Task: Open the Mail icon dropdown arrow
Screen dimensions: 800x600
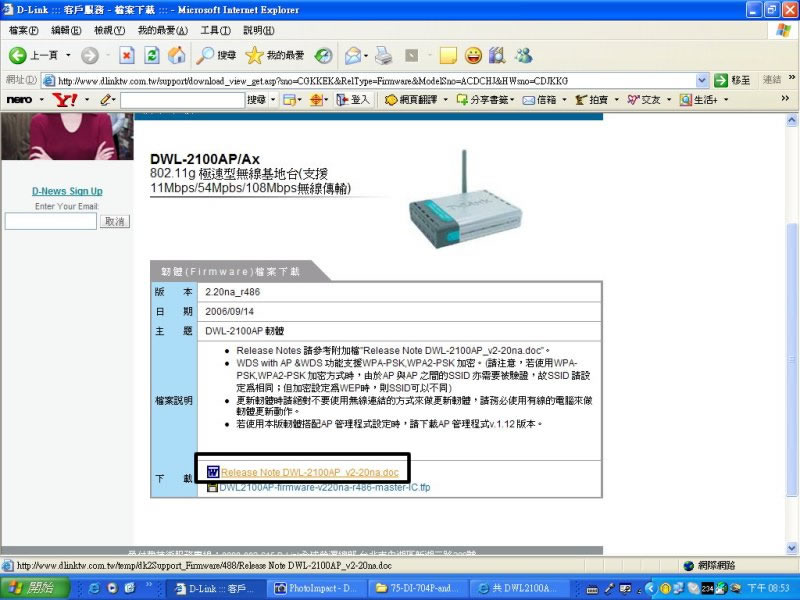Action: tap(366, 55)
